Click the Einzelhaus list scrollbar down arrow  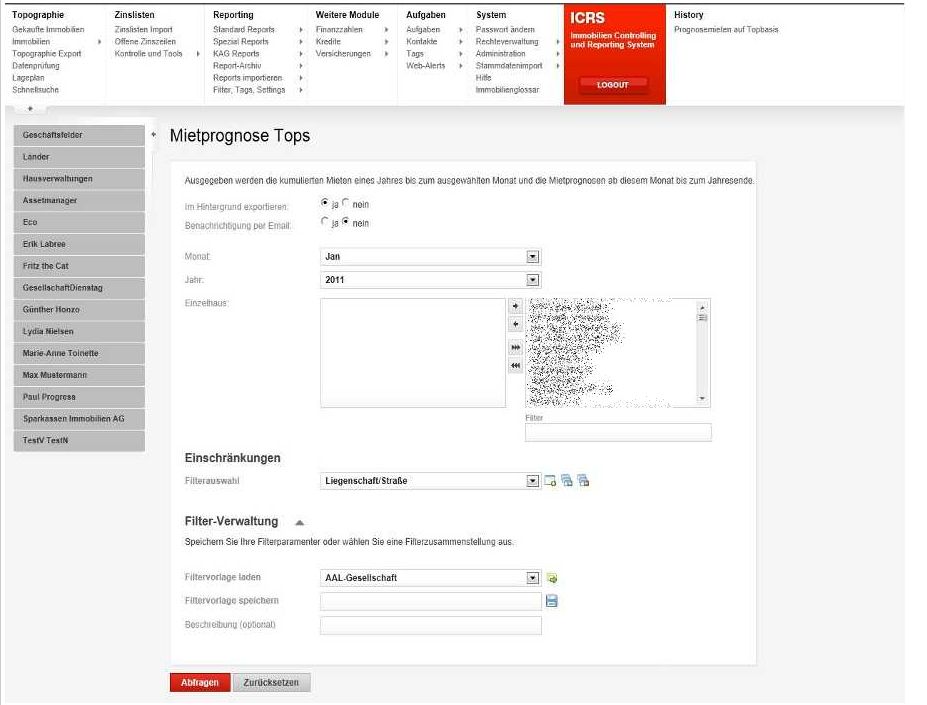(x=702, y=399)
